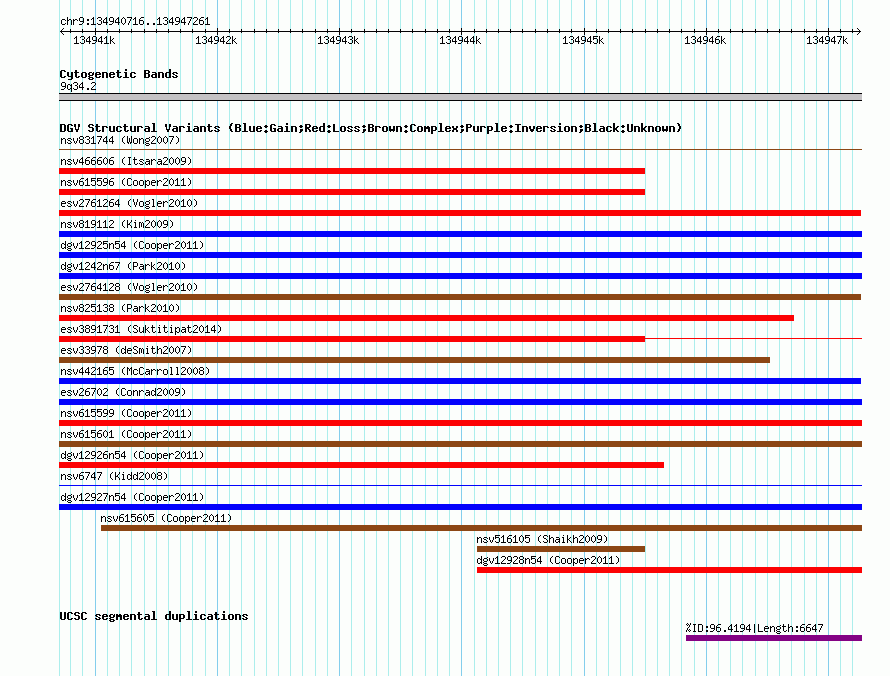Click the nsv831744 (Wong2007) variant label
890x676 pixels.
[120, 140]
